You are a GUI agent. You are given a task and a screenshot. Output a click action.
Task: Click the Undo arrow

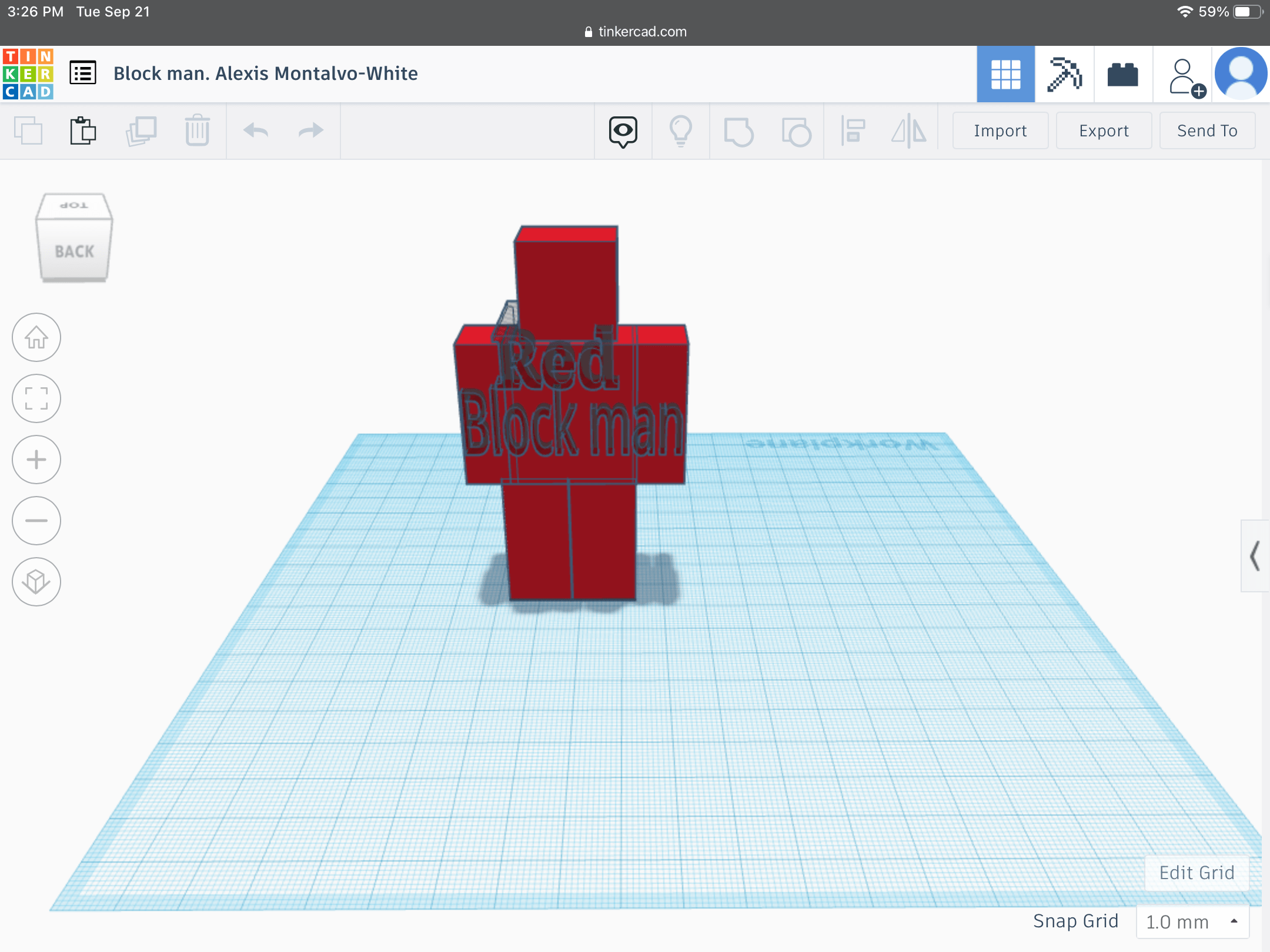tap(255, 131)
